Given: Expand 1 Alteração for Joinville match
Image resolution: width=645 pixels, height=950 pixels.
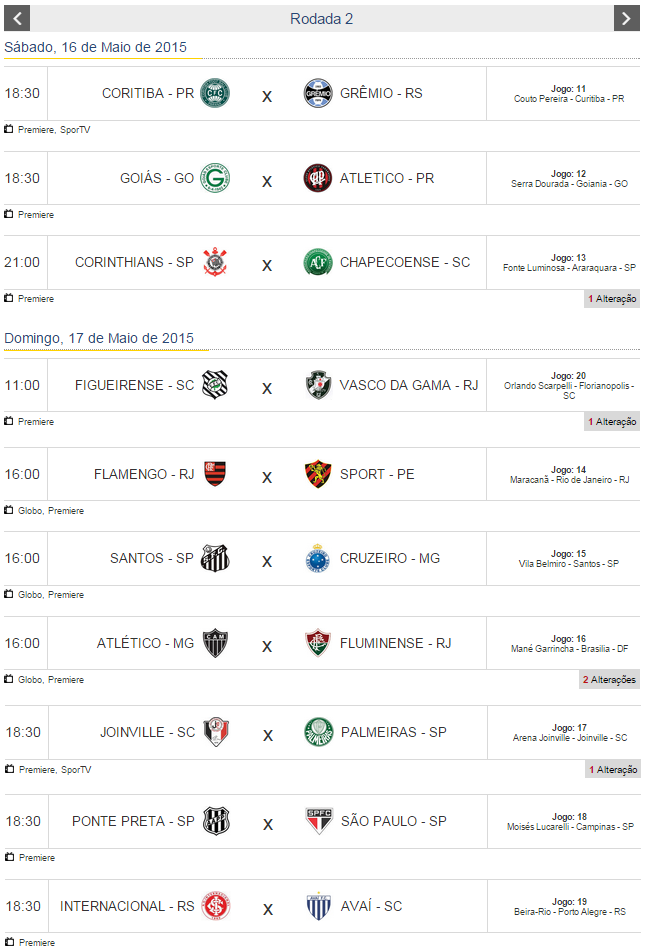Looking at the screenshot, I should (x=612, y=770).
